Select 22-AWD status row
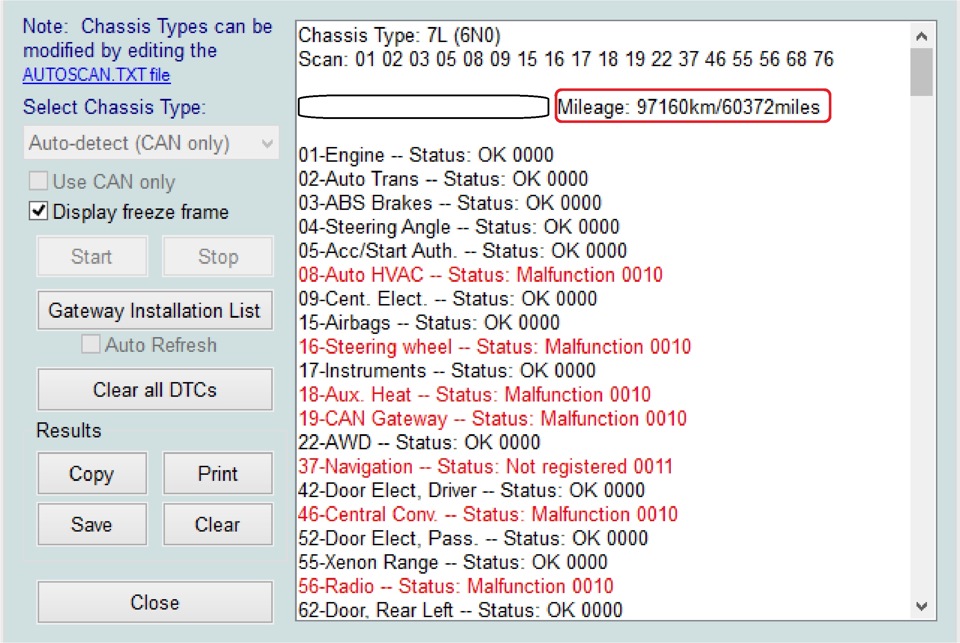Image resolution: width=960 pixels, height=643 pixels. click(x=419, y=442)
